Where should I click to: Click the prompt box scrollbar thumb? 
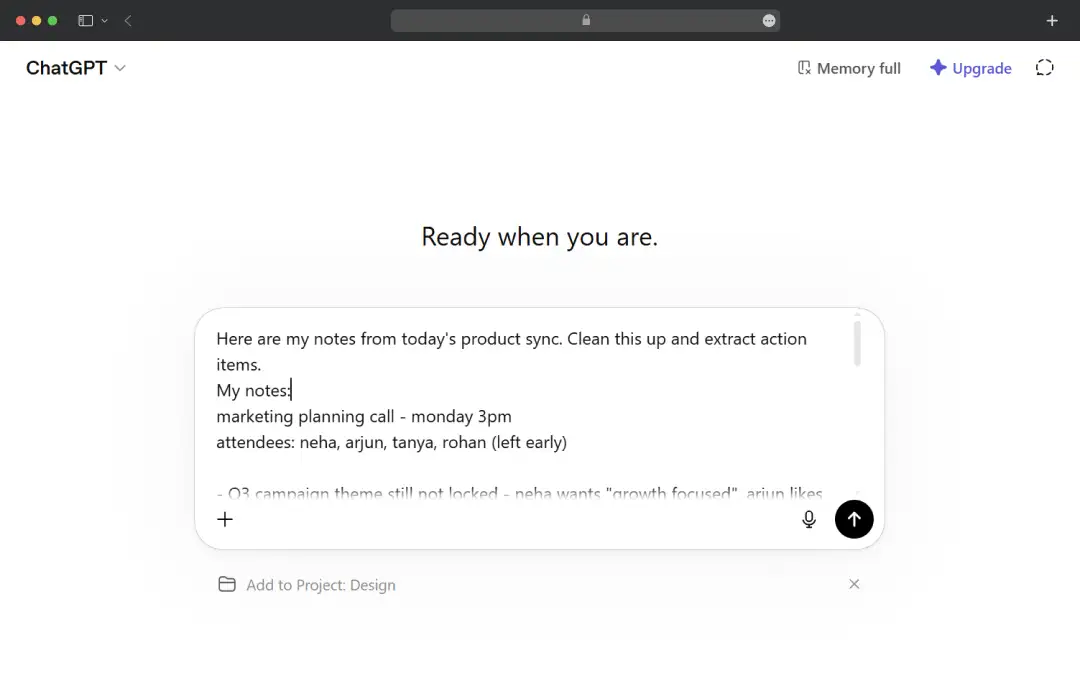pyautogui.click(x=857, y=343)
